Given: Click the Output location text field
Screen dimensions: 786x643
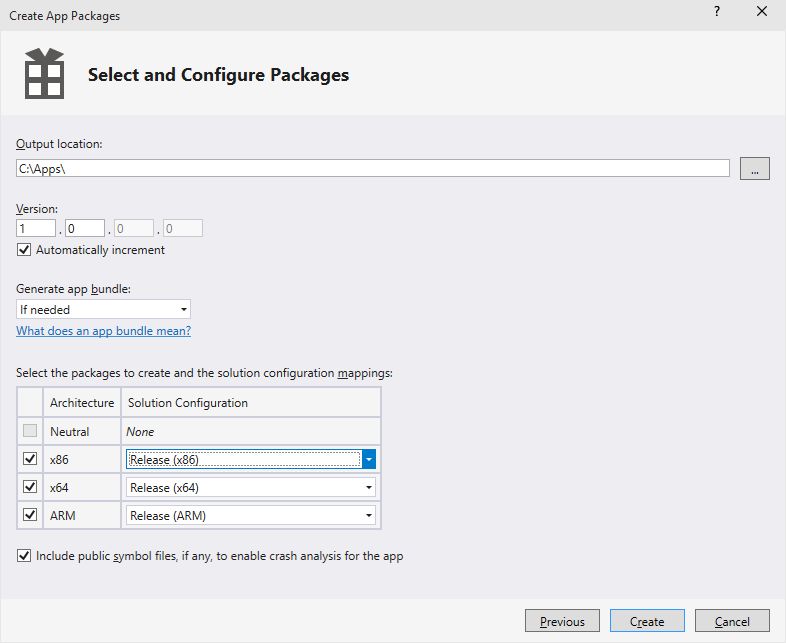Looking at the screenshot, I should [372, 169].
